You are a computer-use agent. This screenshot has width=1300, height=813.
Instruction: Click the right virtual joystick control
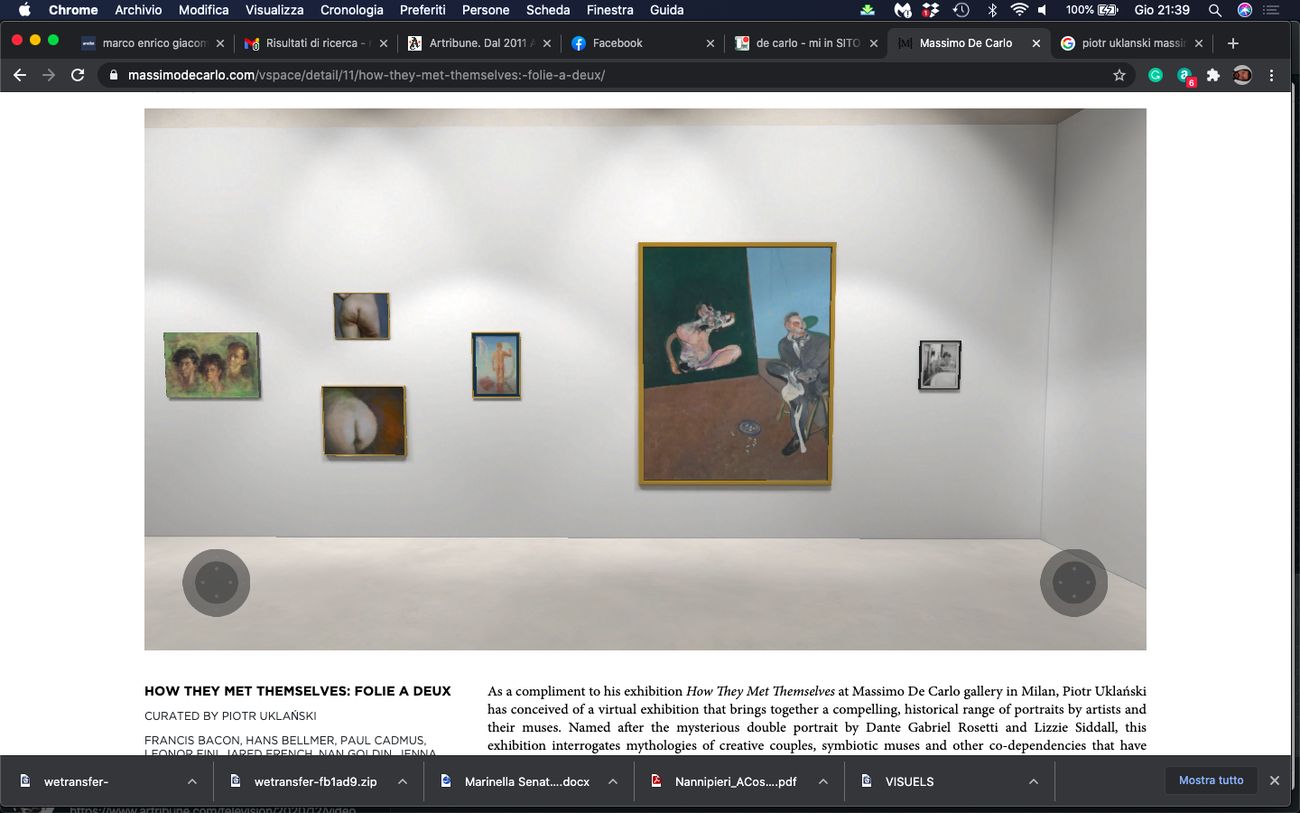pos(1074,583)
